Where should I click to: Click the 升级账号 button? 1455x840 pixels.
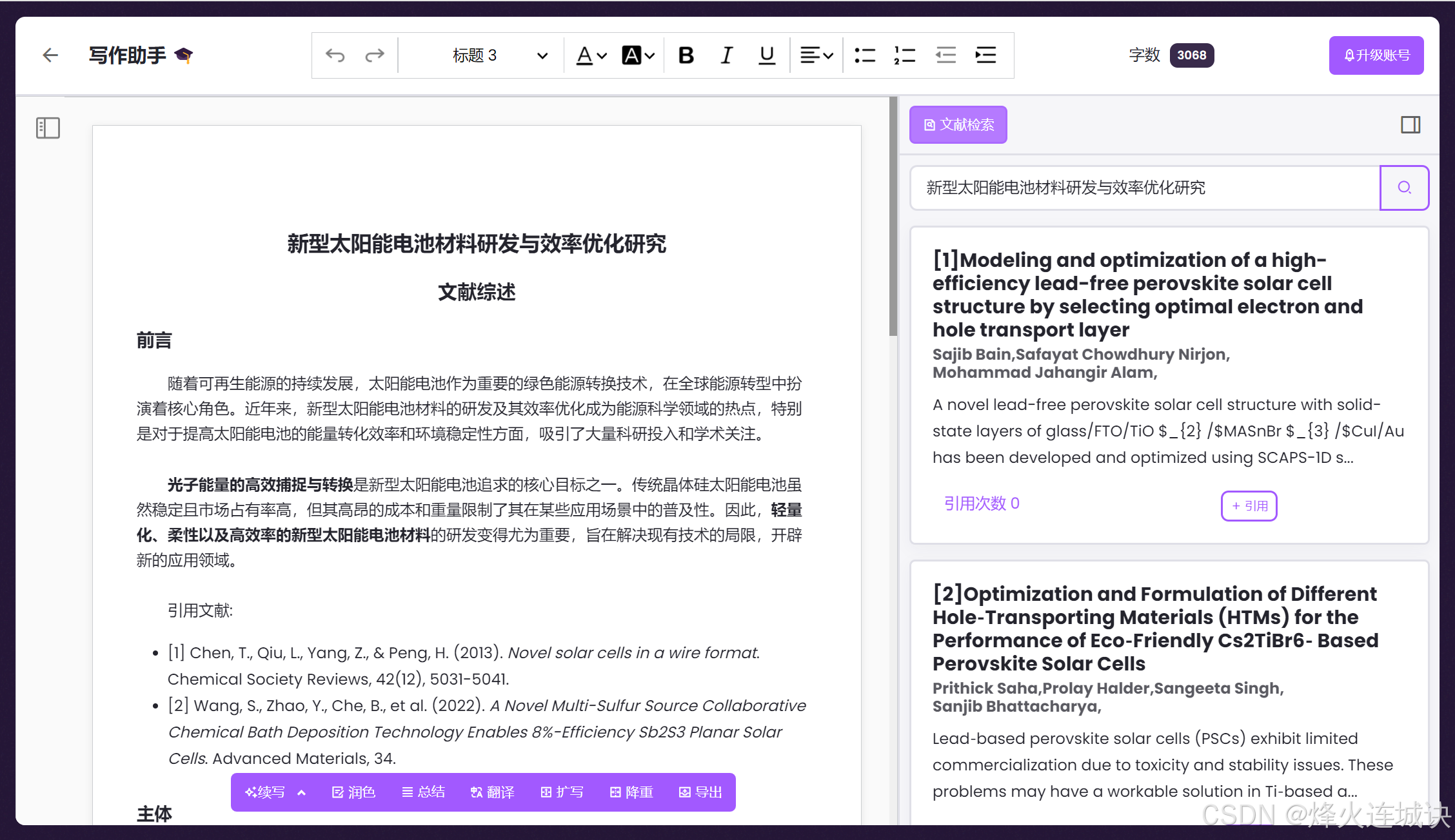pyautogui.click(x=1376, y=55)
